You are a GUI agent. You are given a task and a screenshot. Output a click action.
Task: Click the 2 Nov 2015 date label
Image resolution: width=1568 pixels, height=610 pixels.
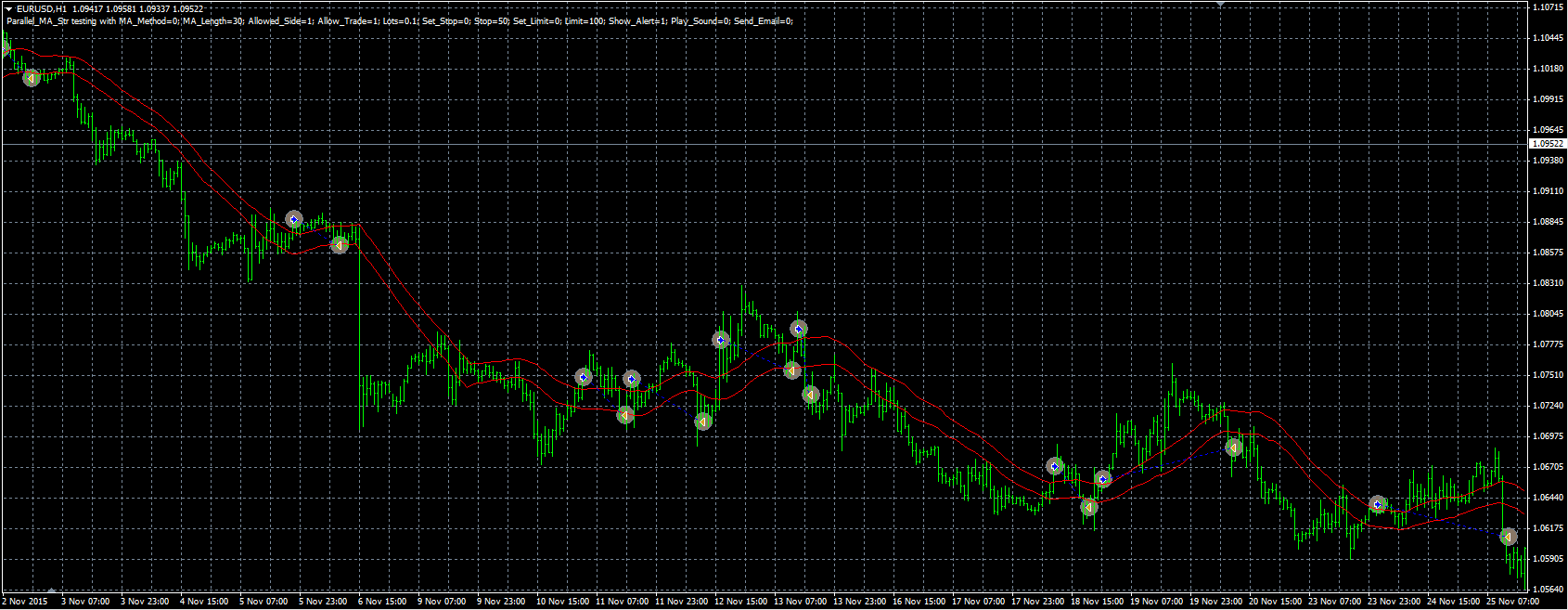[x=25, y=602]
